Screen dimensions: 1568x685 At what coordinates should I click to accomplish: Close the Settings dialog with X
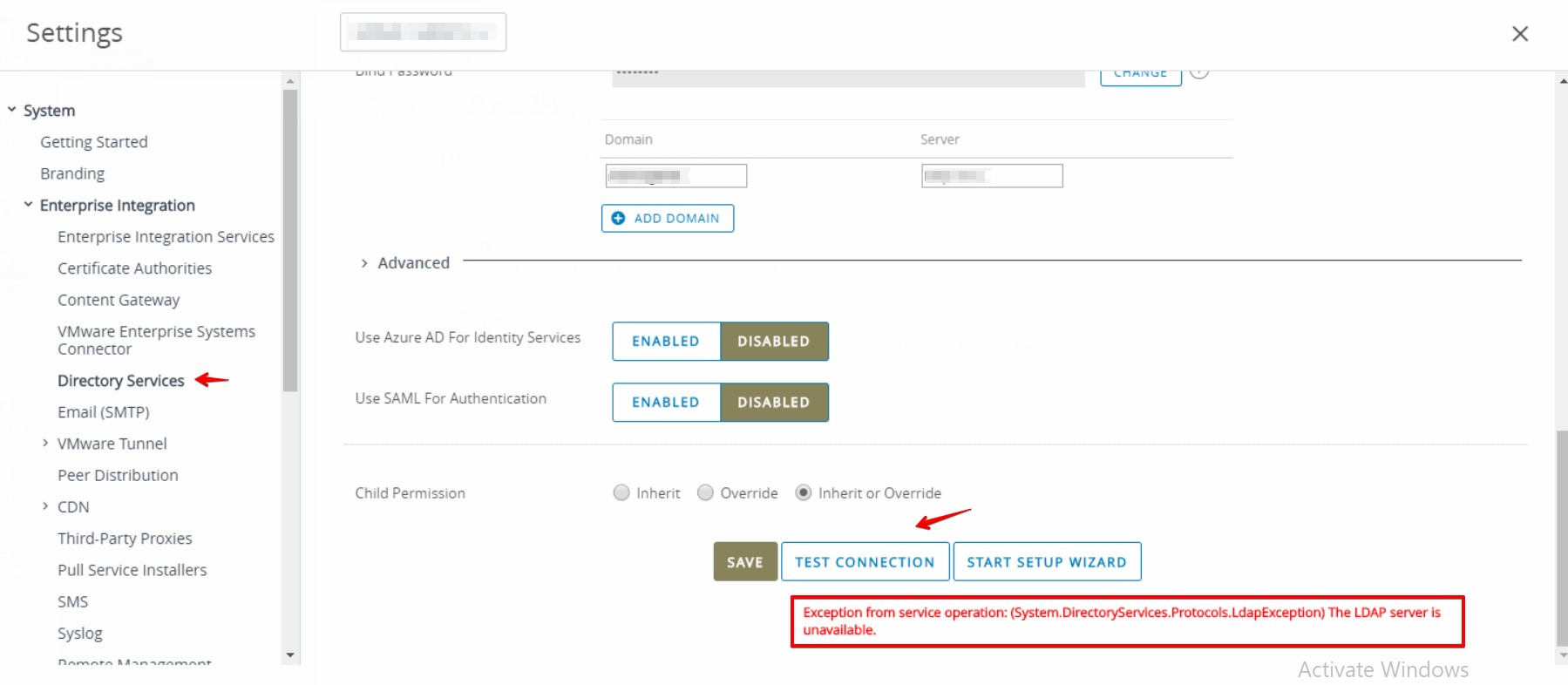coord(1519,34)
